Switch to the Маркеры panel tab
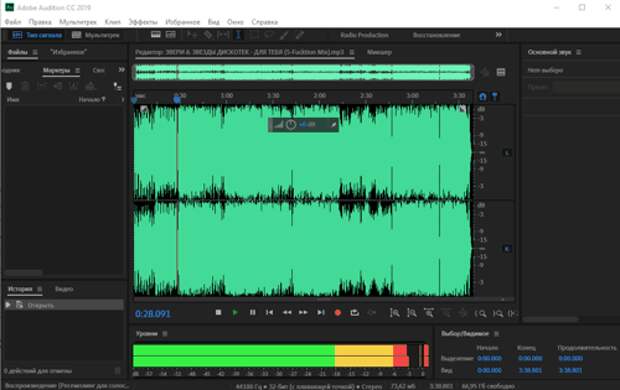 click(56, 70)
